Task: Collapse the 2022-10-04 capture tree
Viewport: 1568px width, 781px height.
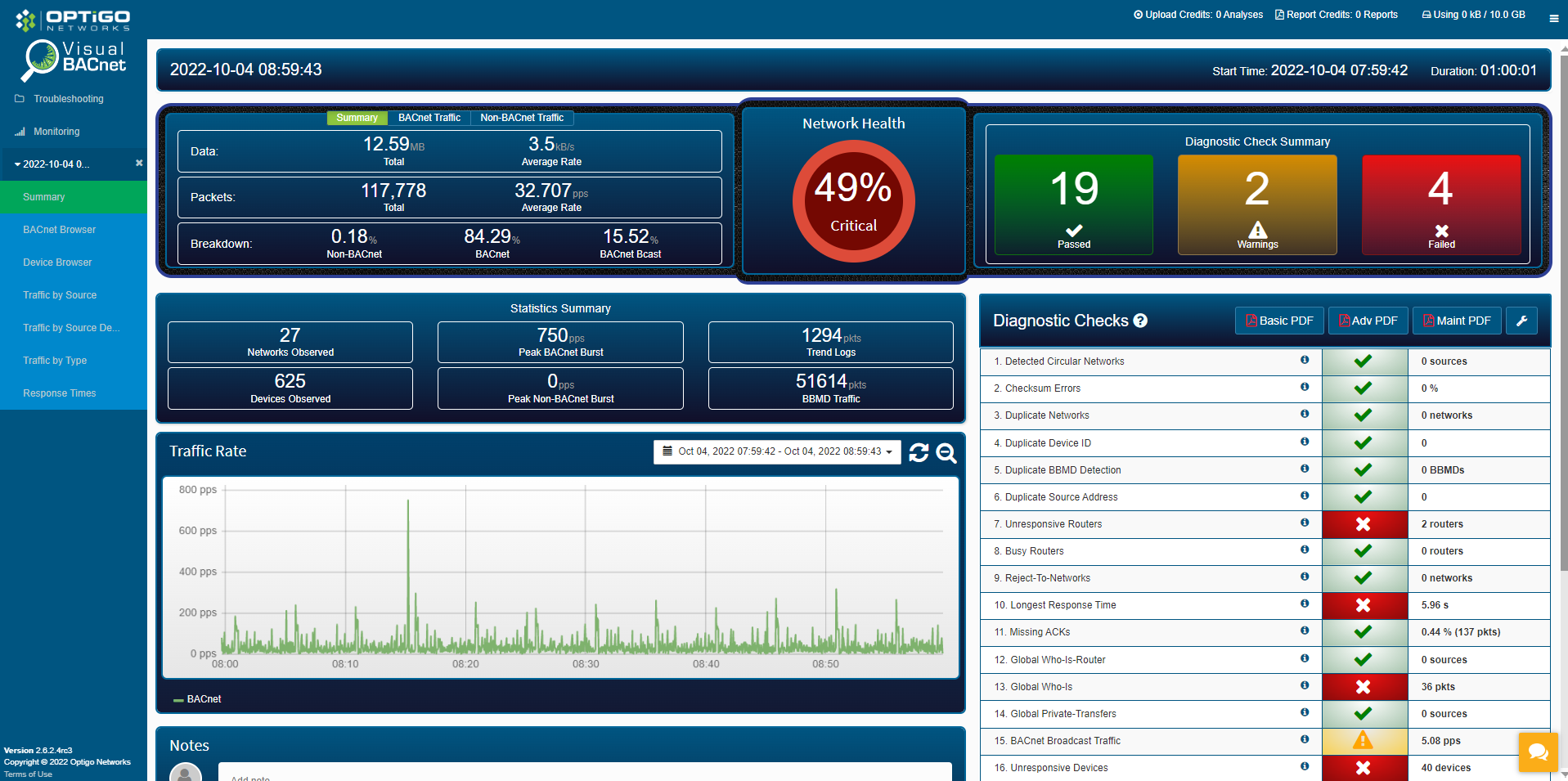Action: click(18, 164)
